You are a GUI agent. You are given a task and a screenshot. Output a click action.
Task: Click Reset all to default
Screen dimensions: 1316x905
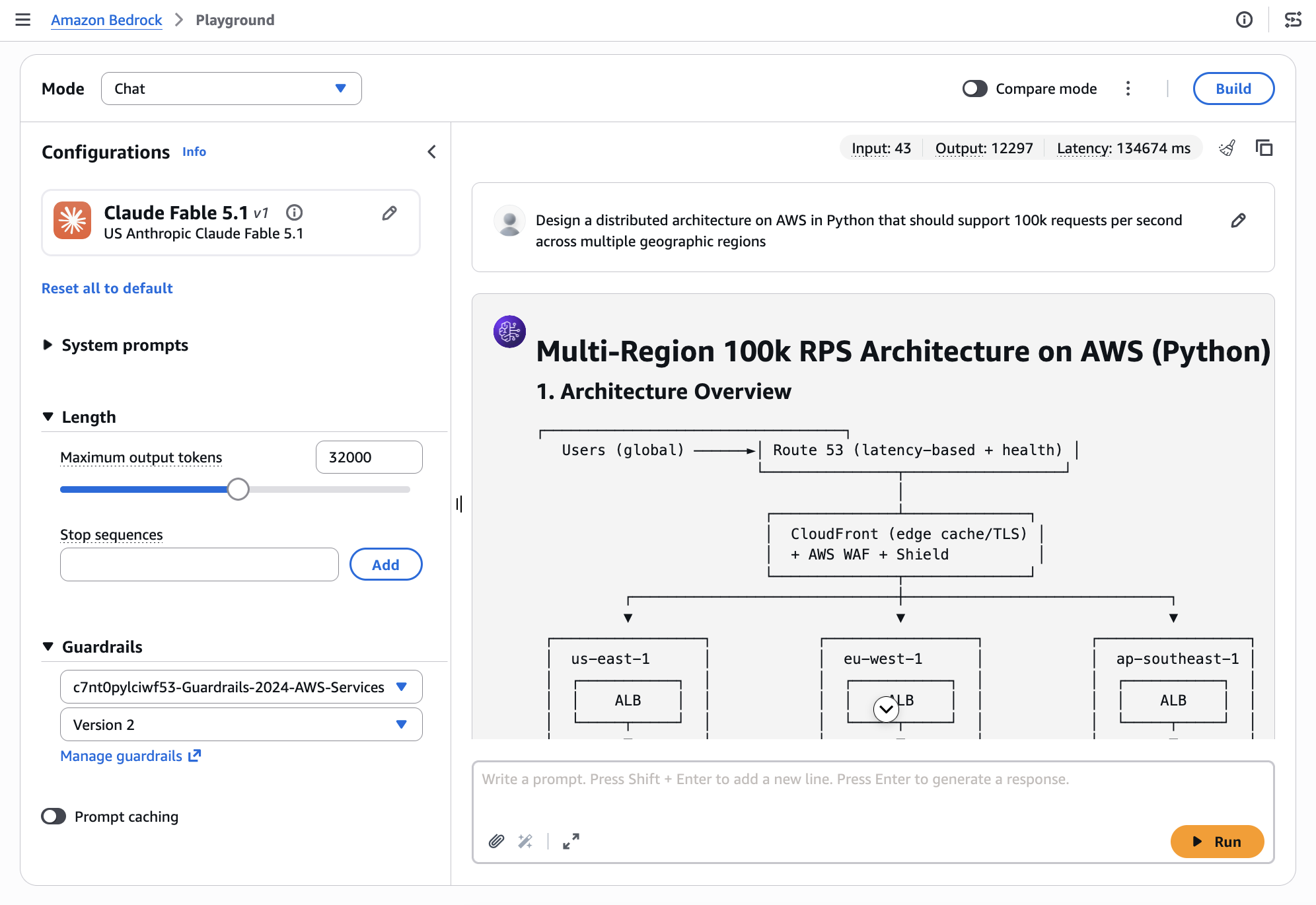point(107,289)
